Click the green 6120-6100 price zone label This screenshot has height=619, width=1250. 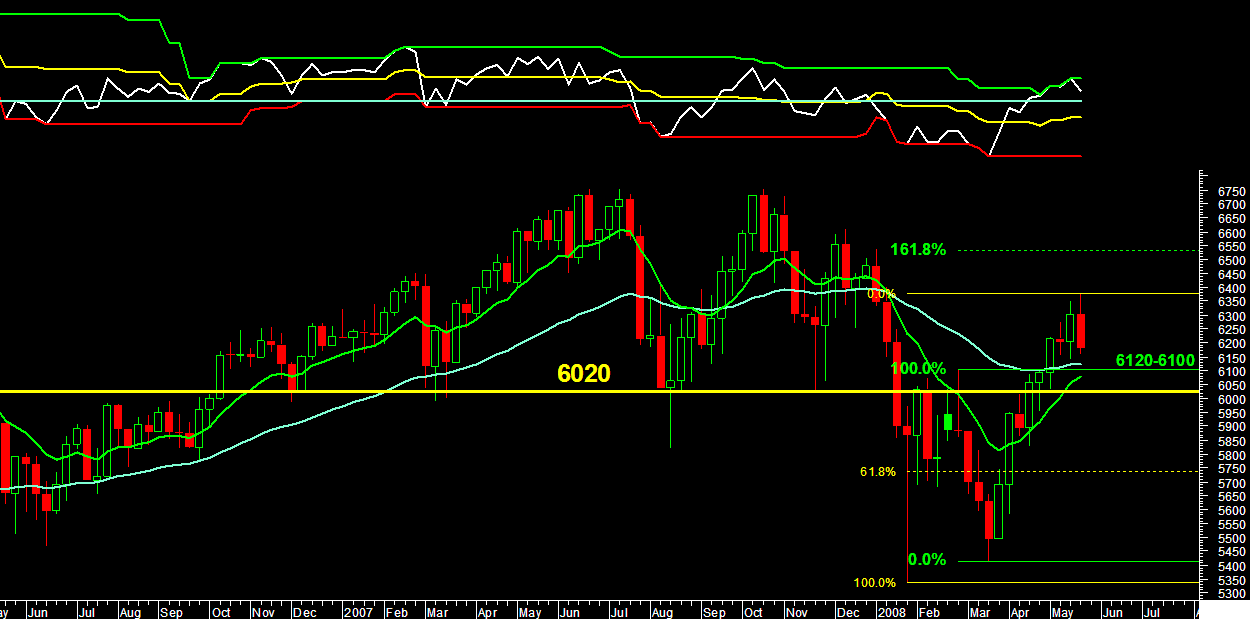(1153, 359)
